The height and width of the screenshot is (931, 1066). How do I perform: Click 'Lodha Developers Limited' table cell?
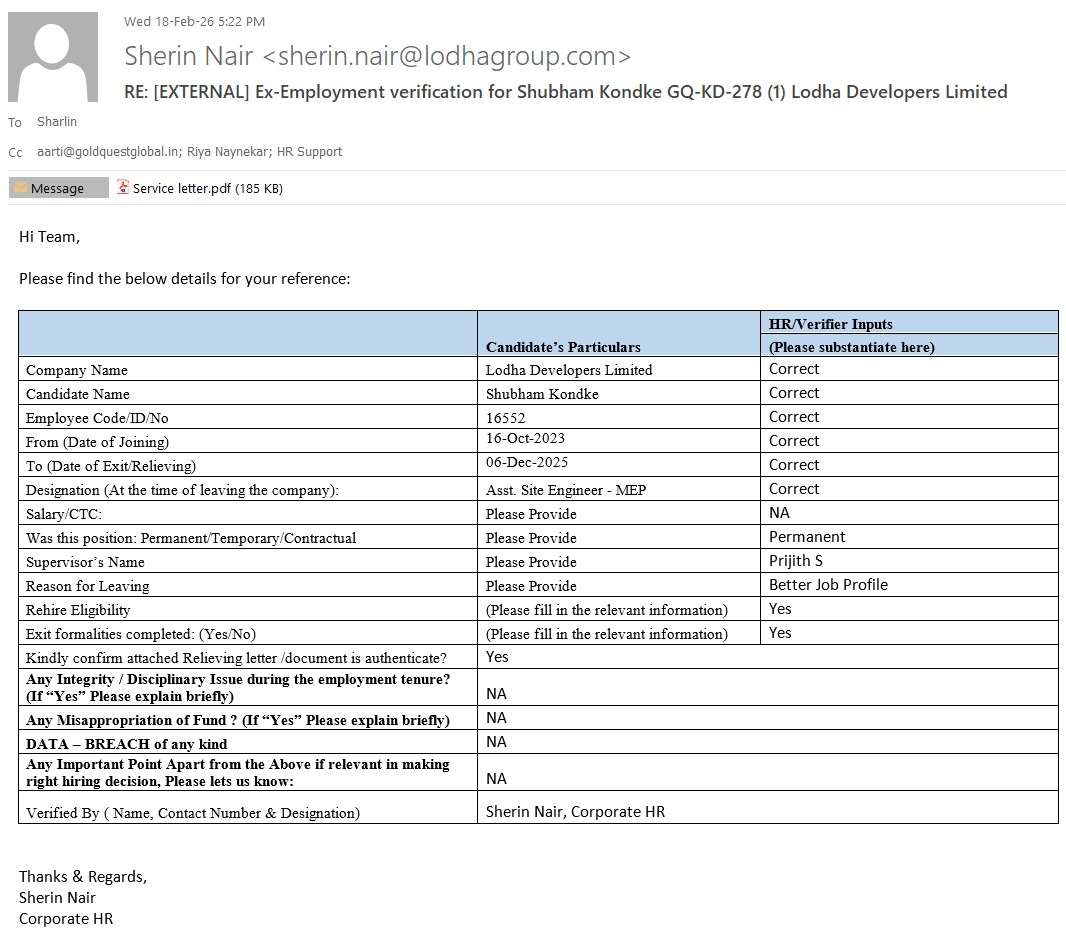pyautogui.click(x=569, y=370)
